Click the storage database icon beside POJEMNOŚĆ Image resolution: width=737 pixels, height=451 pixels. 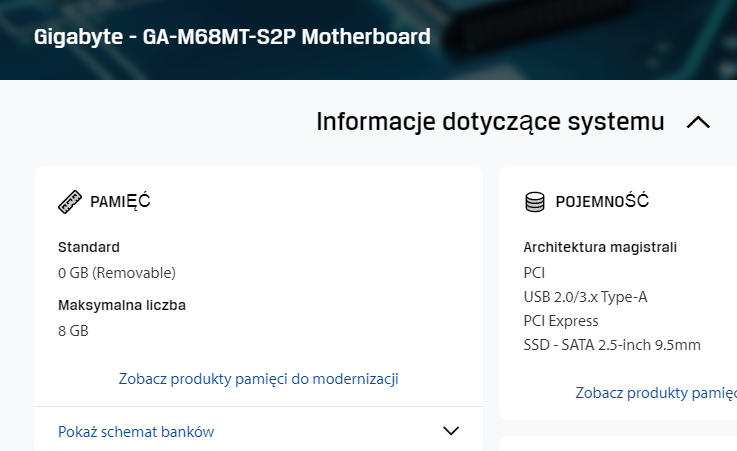coord(534,202)
